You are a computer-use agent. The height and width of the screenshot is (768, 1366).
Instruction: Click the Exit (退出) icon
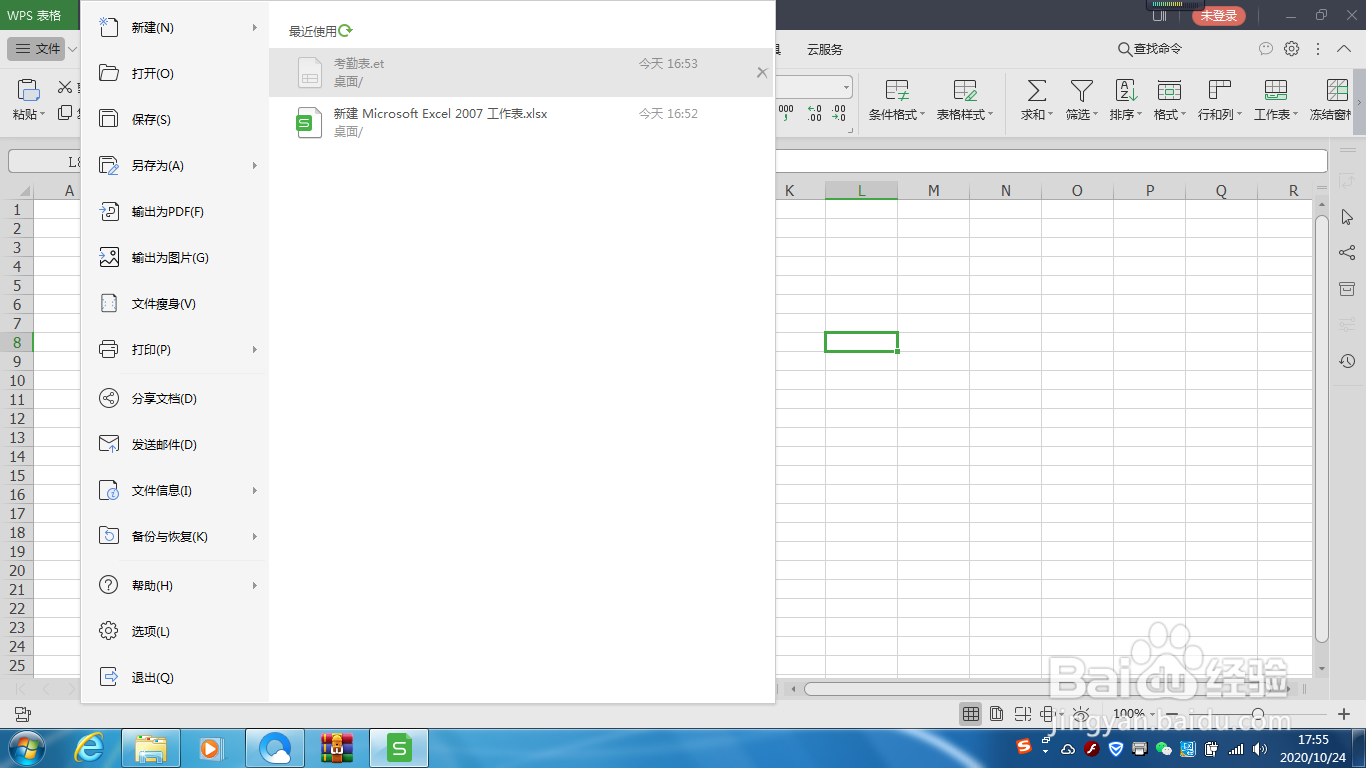click(x=109, y=678)
